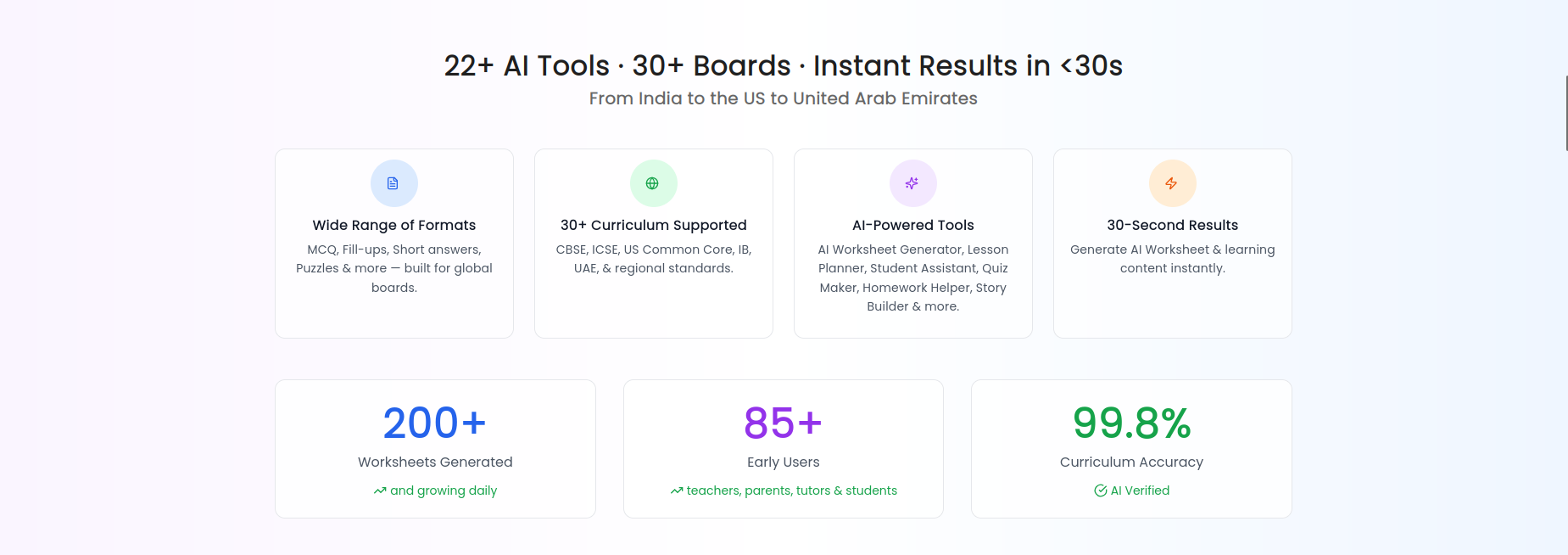1568x555 pixels.
Task: Select the 'AI-Powered Tools' card heading
Action: (x=912, y=225)
